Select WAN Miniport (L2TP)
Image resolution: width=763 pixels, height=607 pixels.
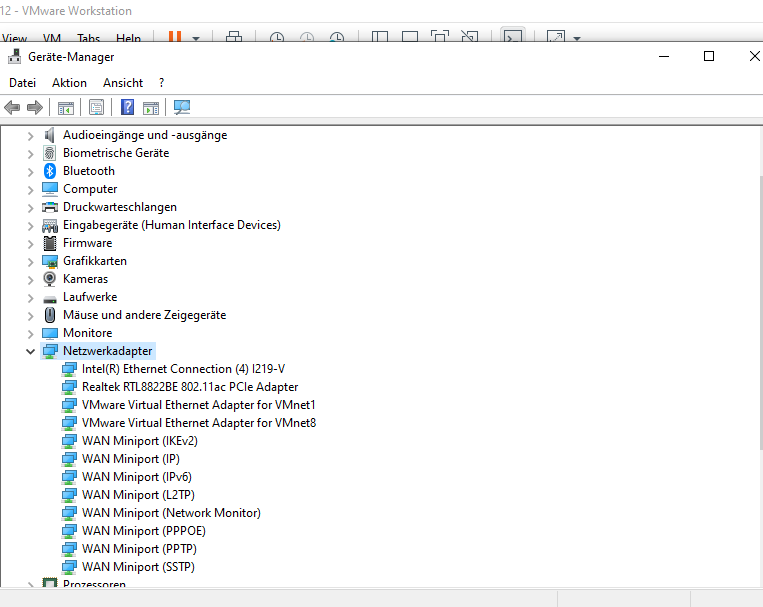point(138,495)
